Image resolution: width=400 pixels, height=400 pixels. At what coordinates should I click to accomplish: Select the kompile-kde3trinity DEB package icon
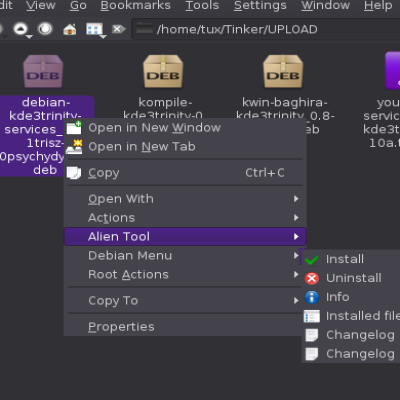163,71
